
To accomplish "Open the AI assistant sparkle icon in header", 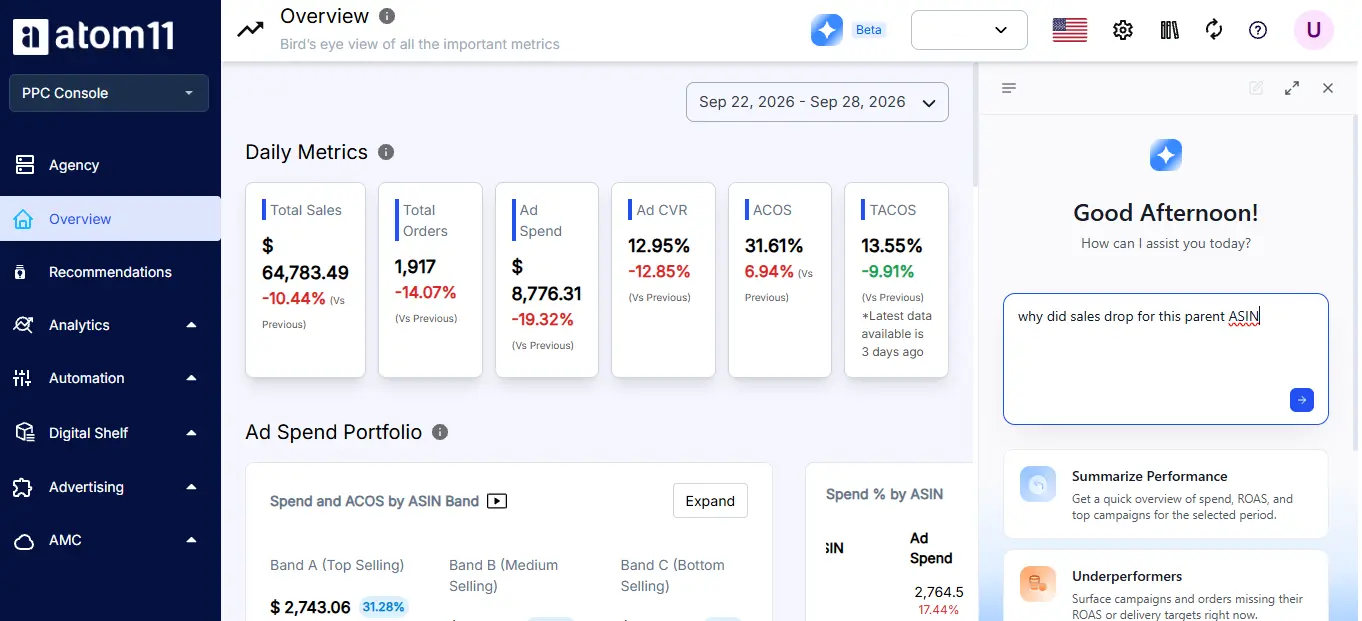I will point(827,30).
